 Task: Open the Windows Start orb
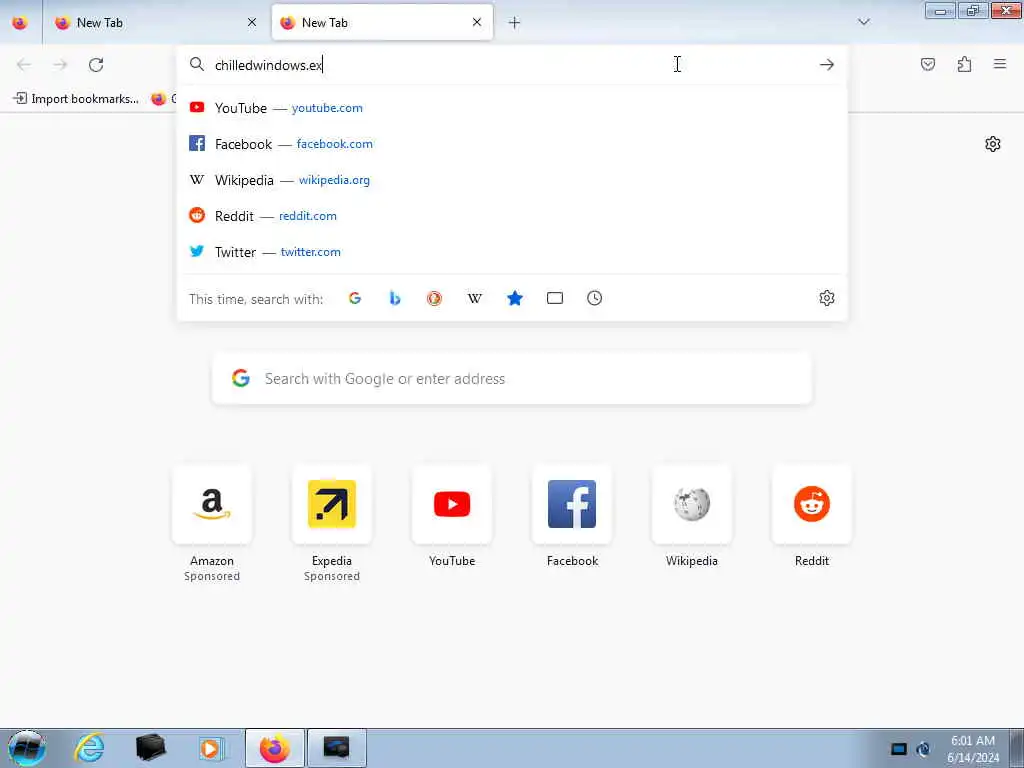tap(27, 748)
